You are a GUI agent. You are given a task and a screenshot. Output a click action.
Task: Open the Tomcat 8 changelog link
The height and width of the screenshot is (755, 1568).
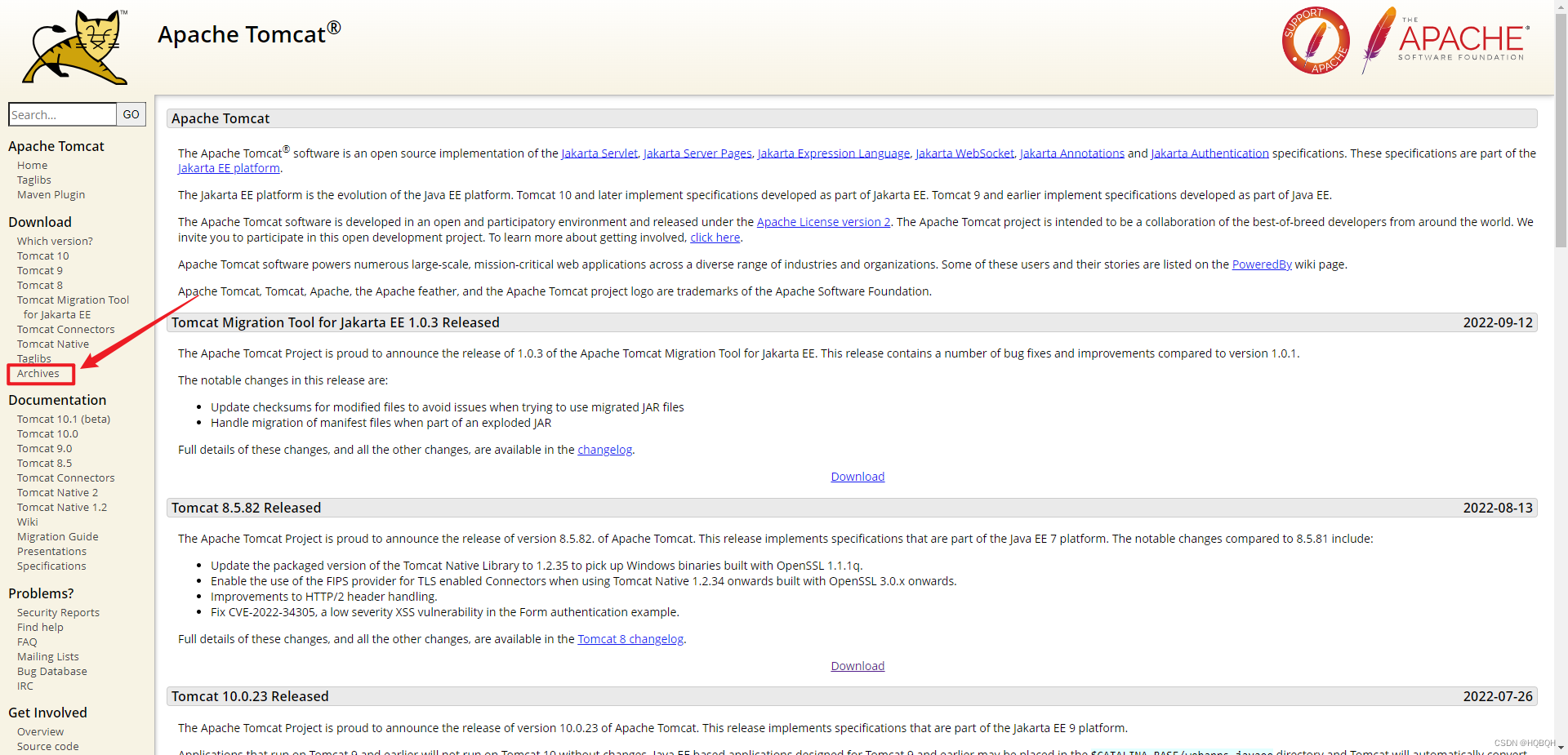[630, 639]
